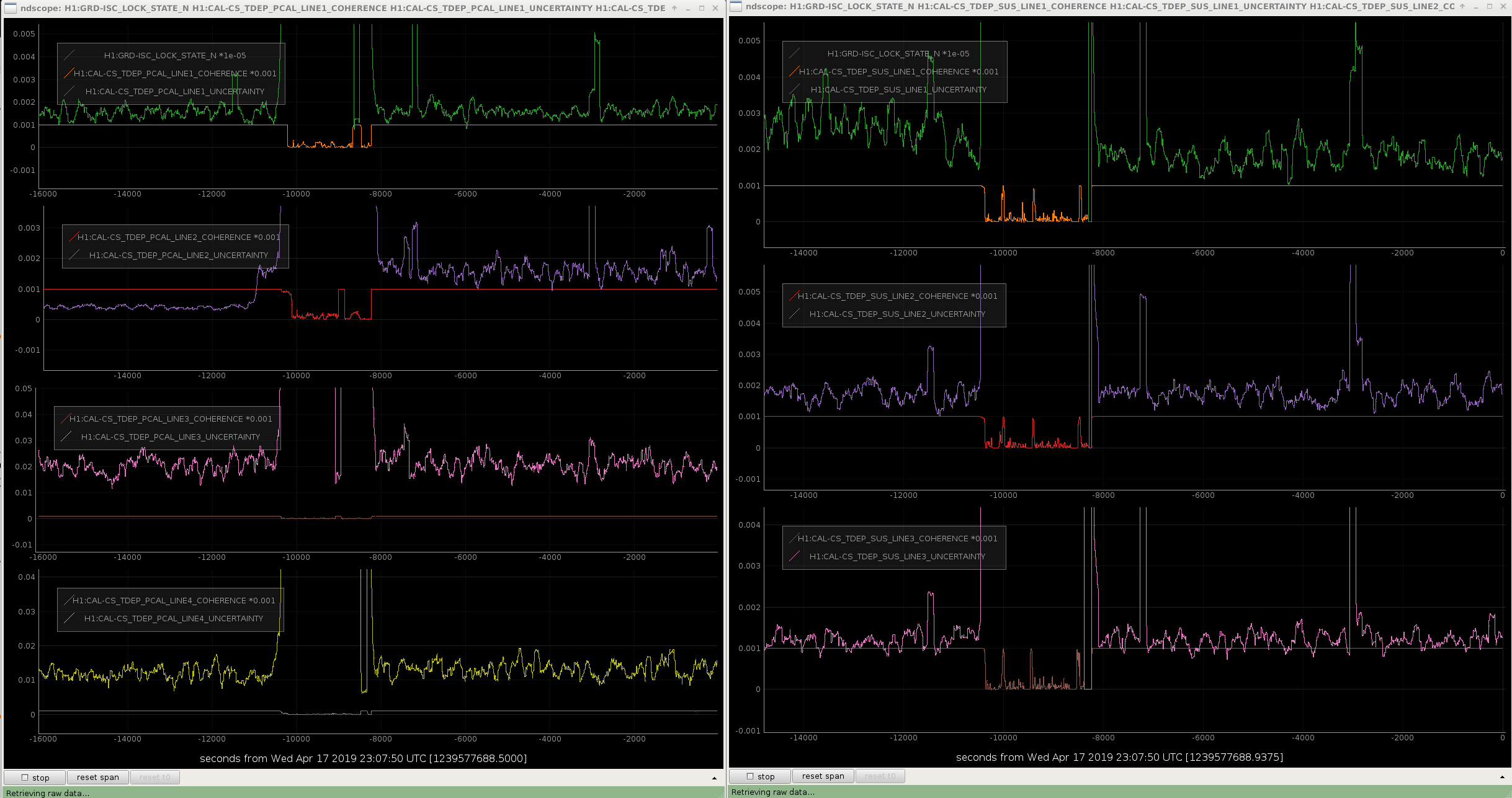Select H1:GRD-ISC_LOCK_STATE_N legend entry in right plot
1512x798 pixels.
tap(898, 54)
